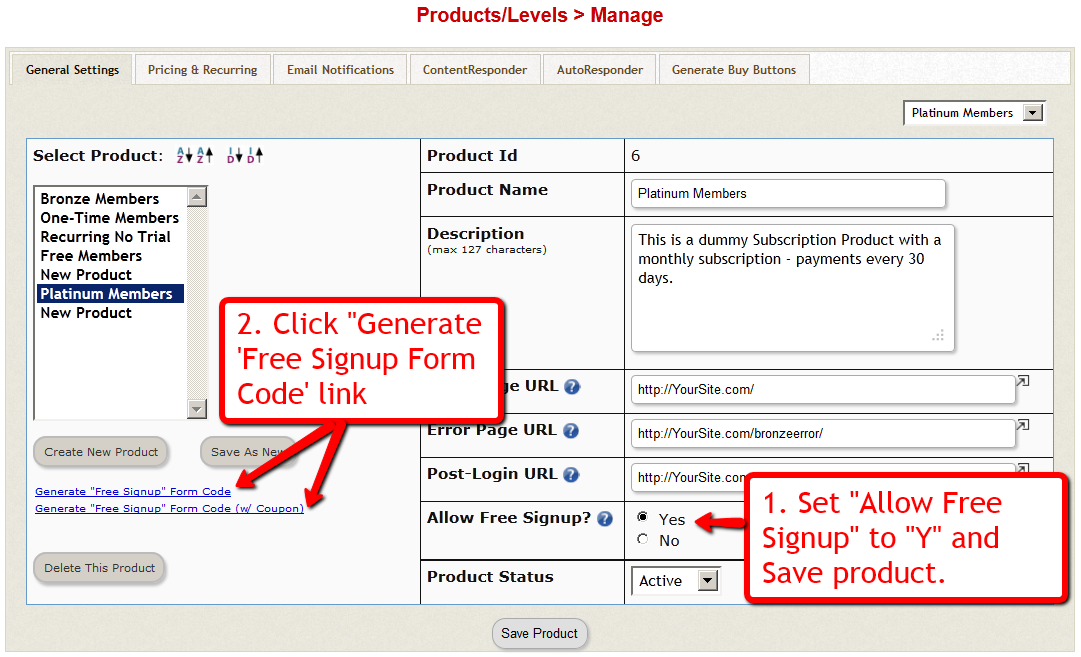Open help icon beside Post-Login URL
Viewport: 1081px width, 657px height.
pos(571,474)
